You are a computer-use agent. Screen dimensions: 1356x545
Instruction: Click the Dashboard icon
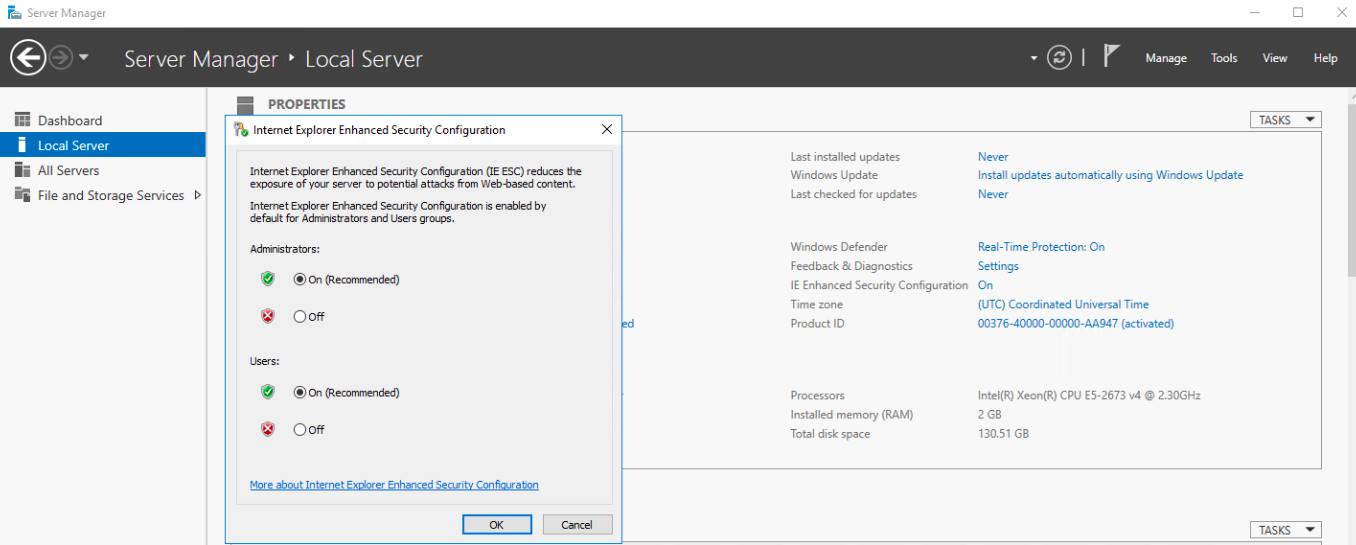point(22,120)
